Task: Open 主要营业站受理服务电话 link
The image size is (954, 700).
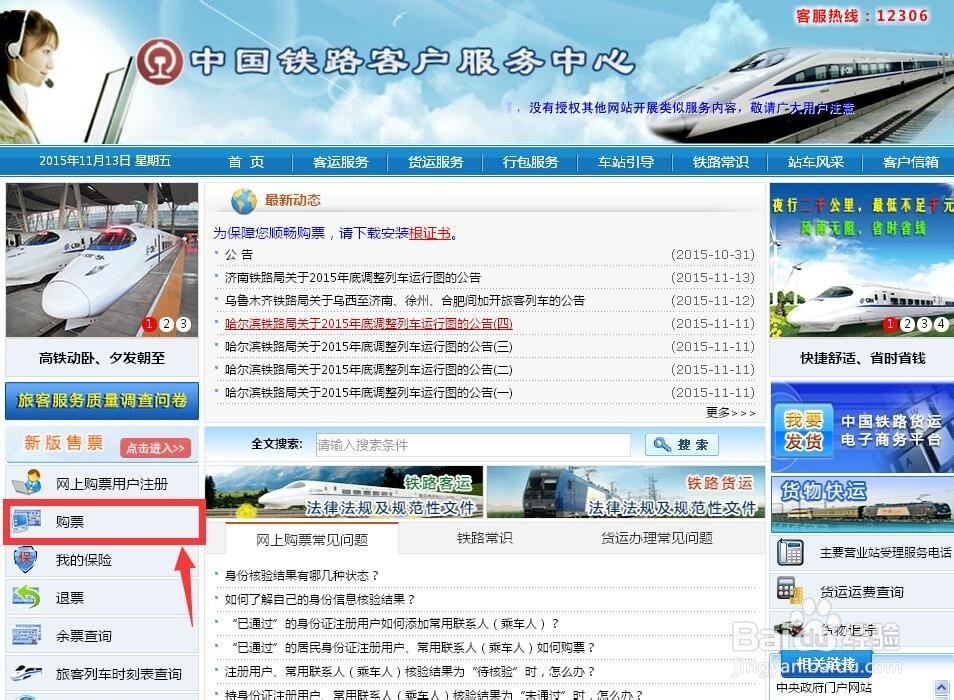Action: (886, 553)
